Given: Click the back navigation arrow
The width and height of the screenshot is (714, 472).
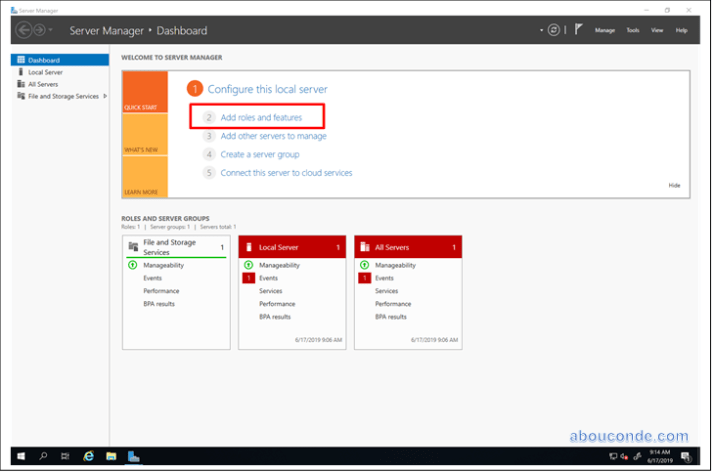Looking at the screenshot, I should pos(24,30).
